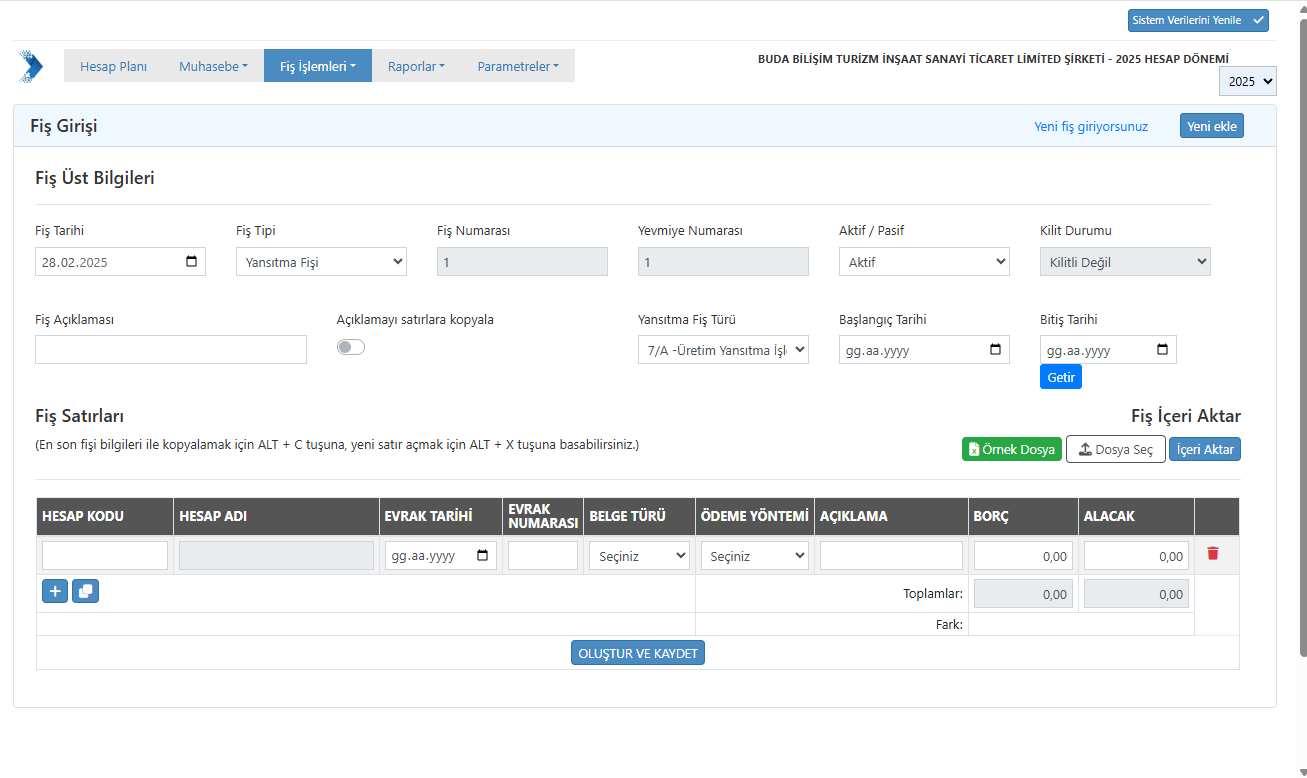Open the Fiş Tipi dropdown
The image size is (1307, 778).
(x=321, y=262)
